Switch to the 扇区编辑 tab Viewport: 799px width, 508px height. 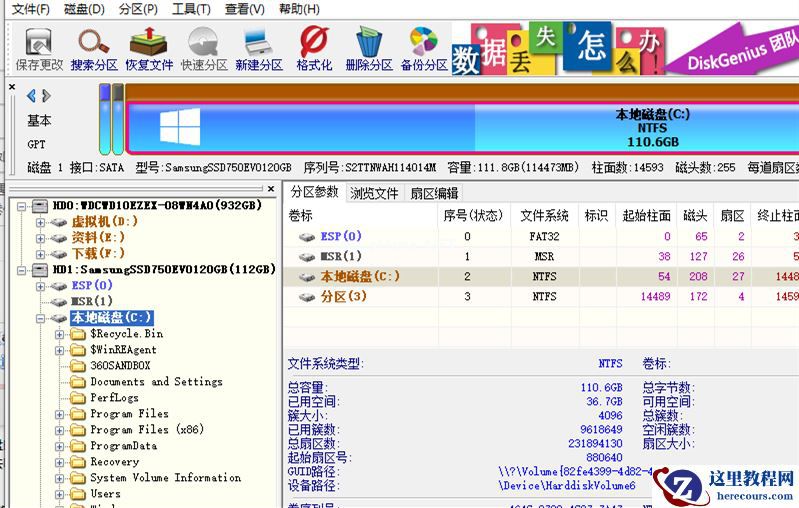(x=434, y=193)
